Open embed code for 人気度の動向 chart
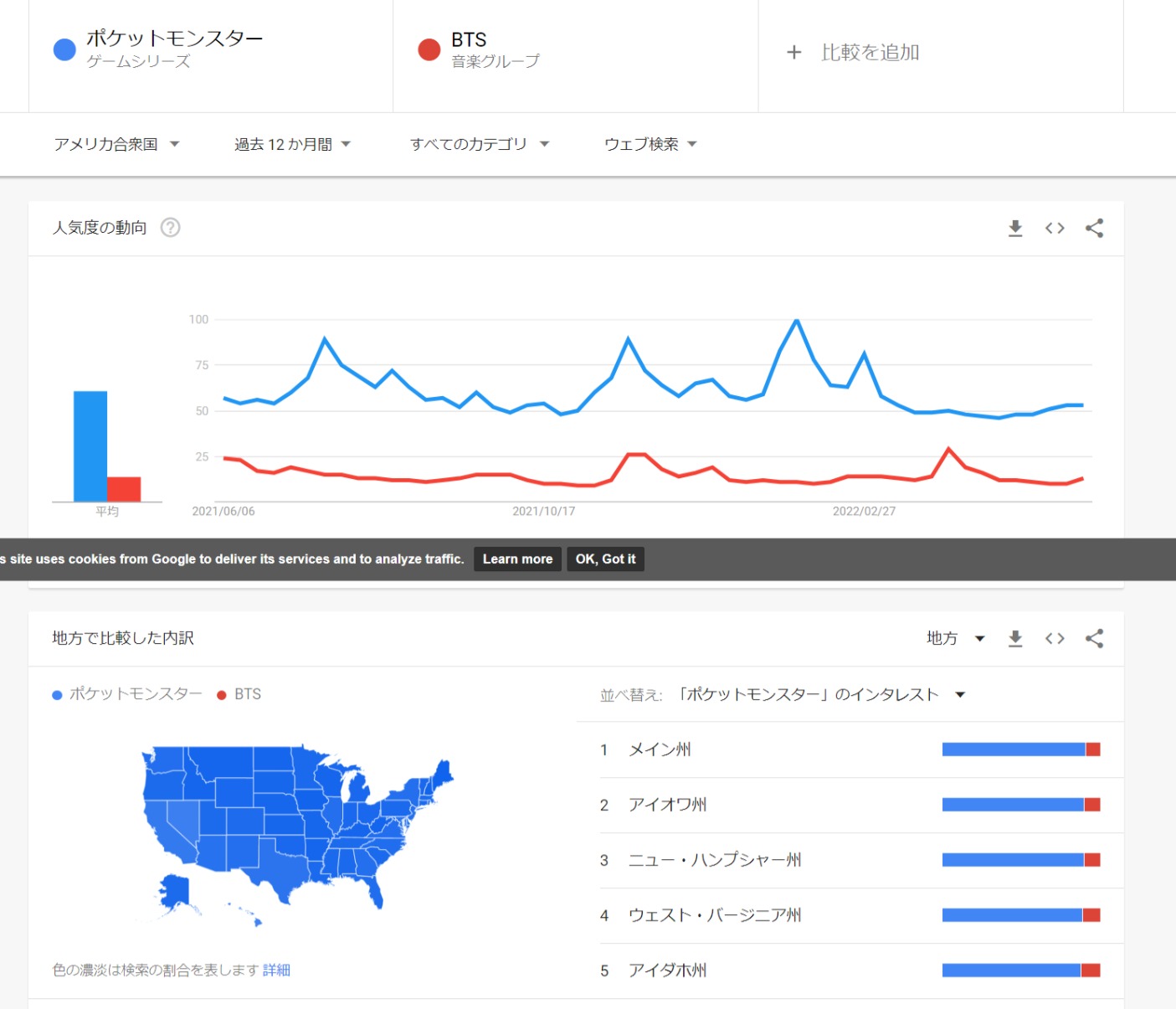Viewport: 1176px width, 1009px height. point(1055,228)
